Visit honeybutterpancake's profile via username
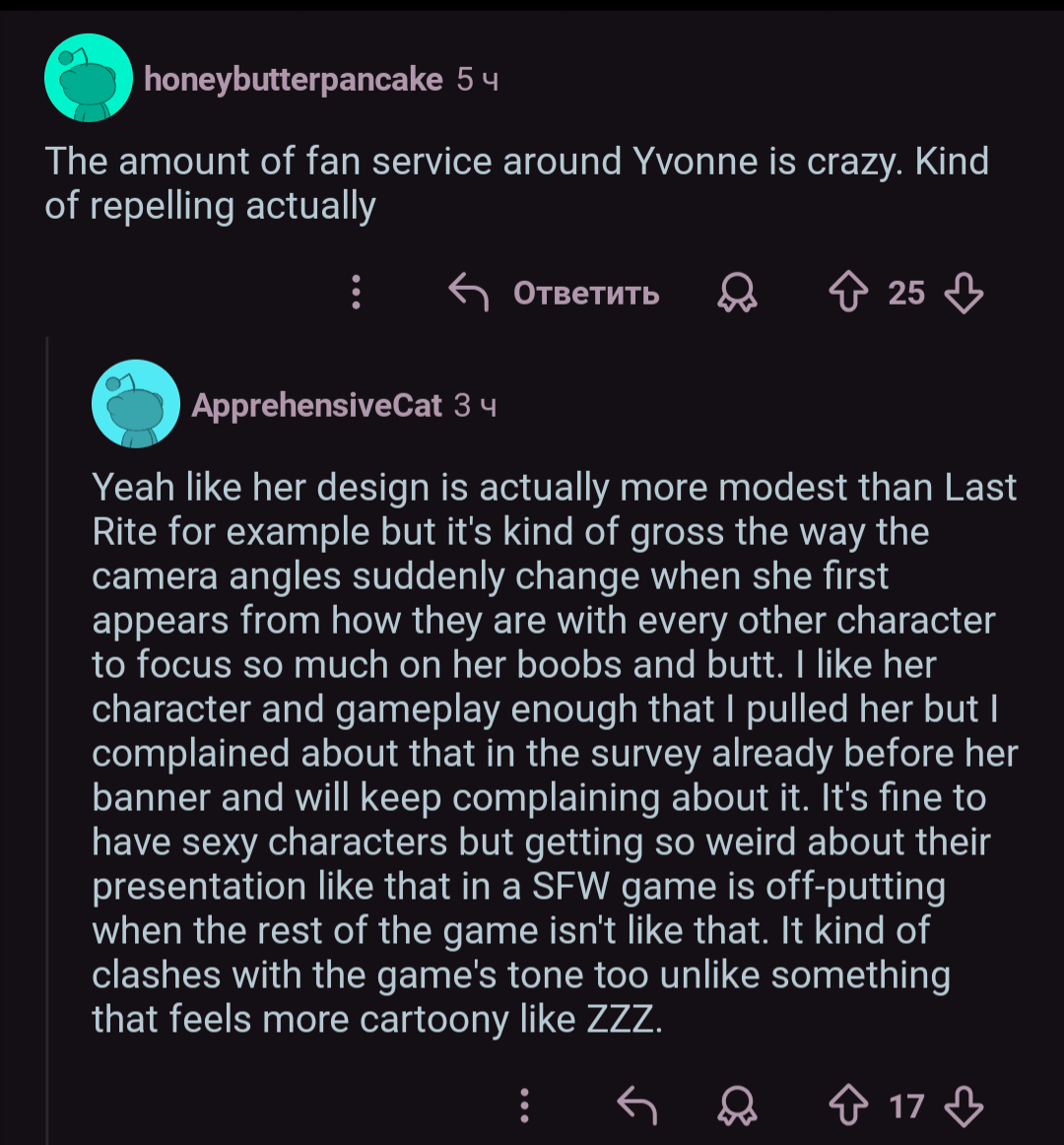 293,79
